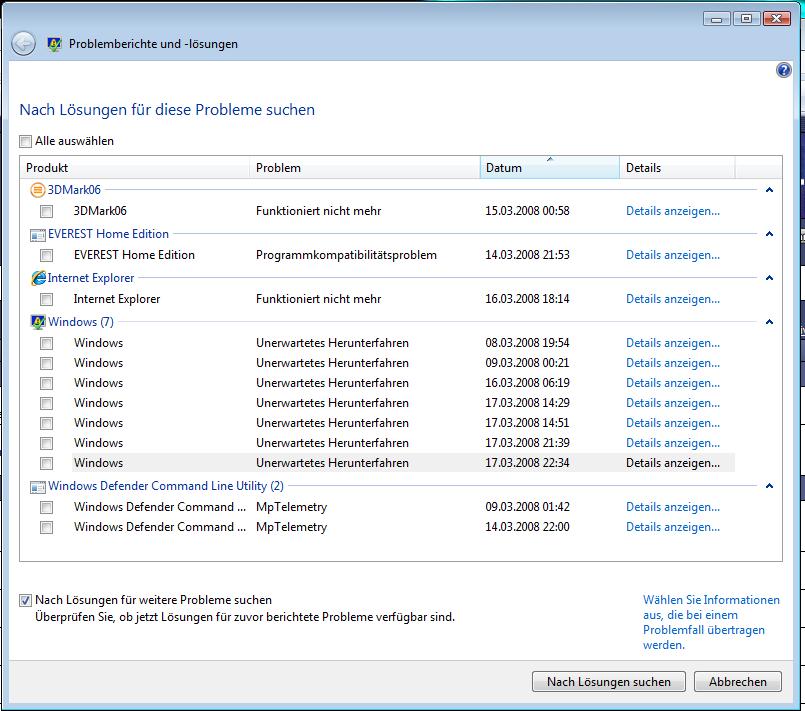The width and height of the screenshot is (805, 711).
Task: Open help via the question mark icon
Action: (784, 71)
